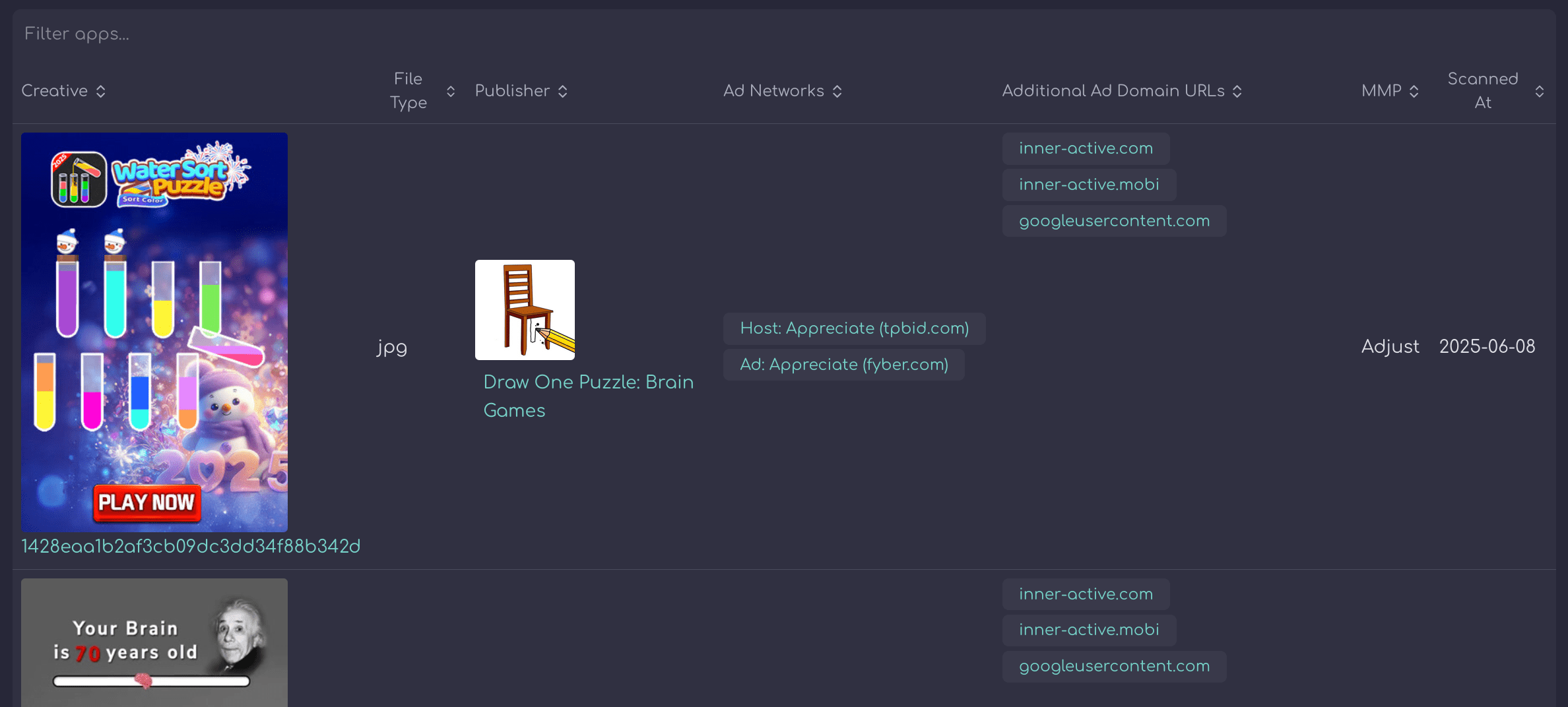Click the Creative column sort icon

click(x=100, y=91)
